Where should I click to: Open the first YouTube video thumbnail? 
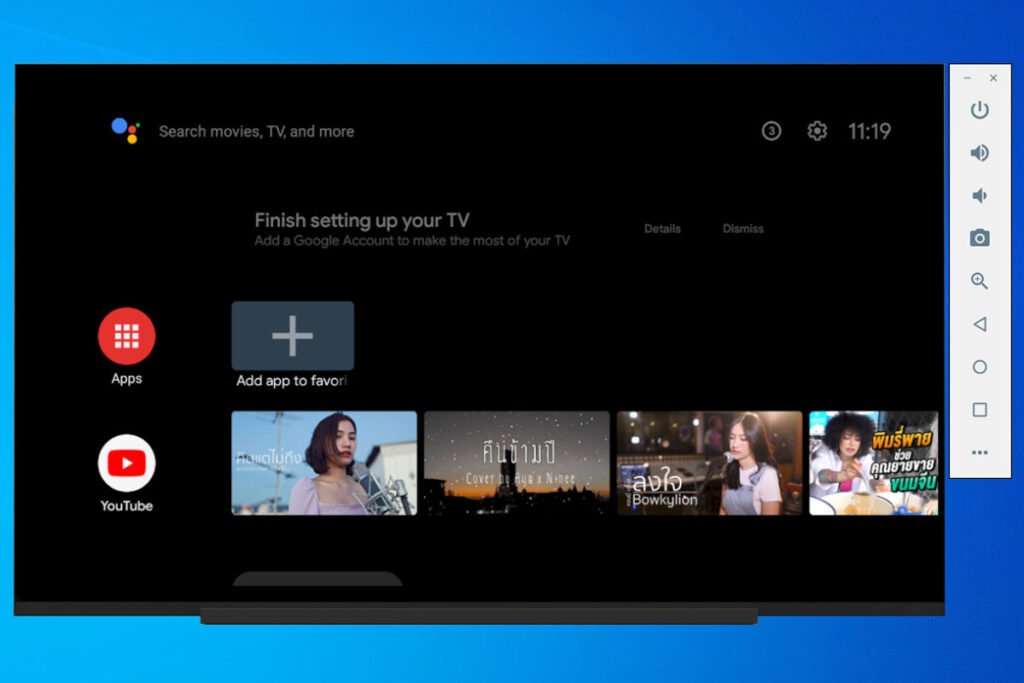click(x=323, y=463)
